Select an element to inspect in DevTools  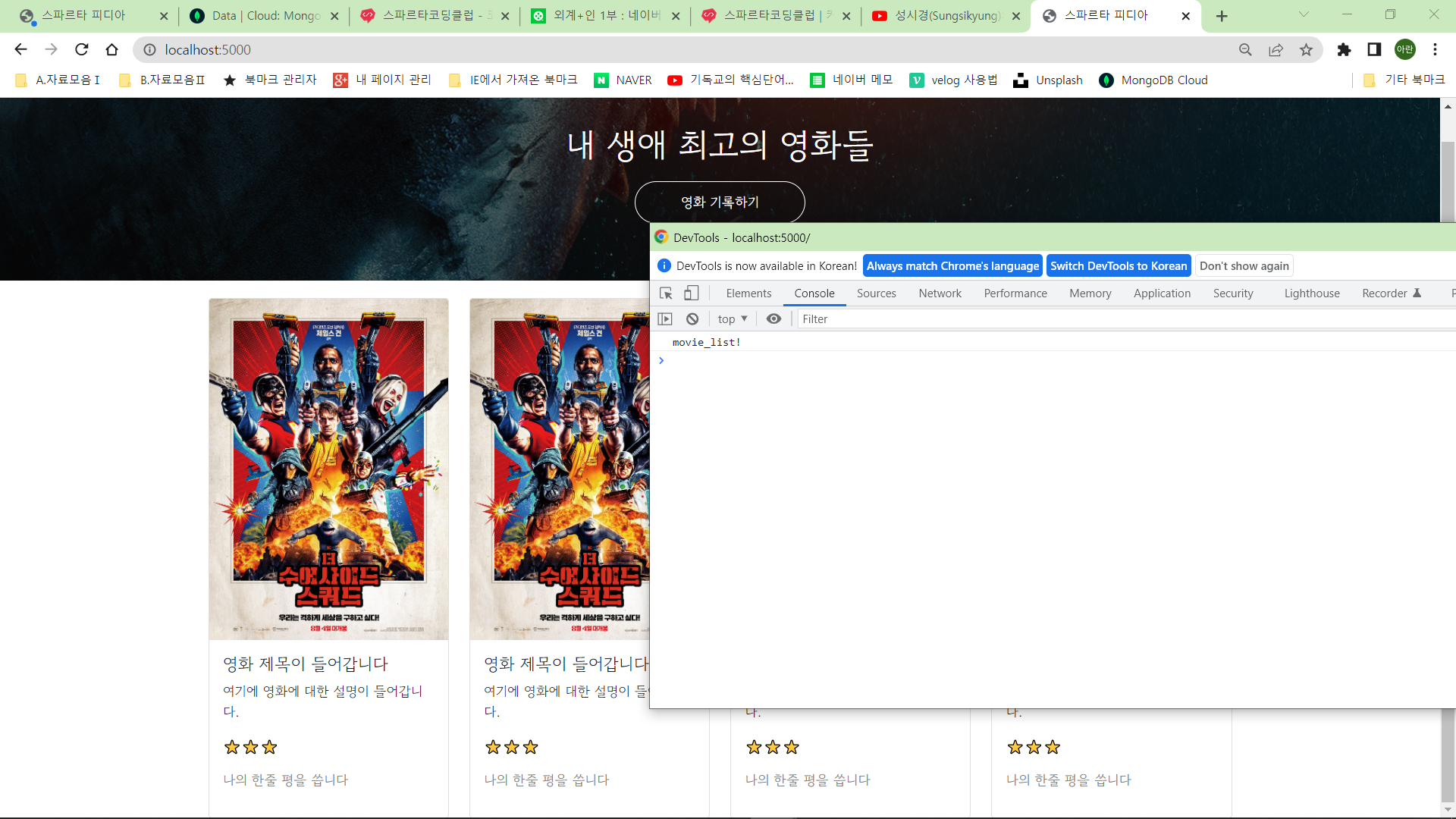(666, 293)
